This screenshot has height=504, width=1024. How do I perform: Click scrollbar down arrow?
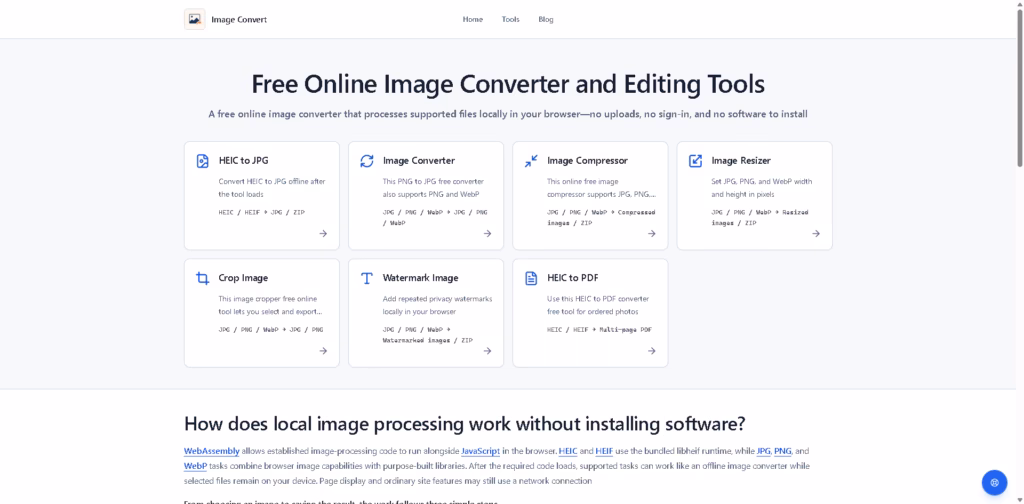(x=1019, y=499)
